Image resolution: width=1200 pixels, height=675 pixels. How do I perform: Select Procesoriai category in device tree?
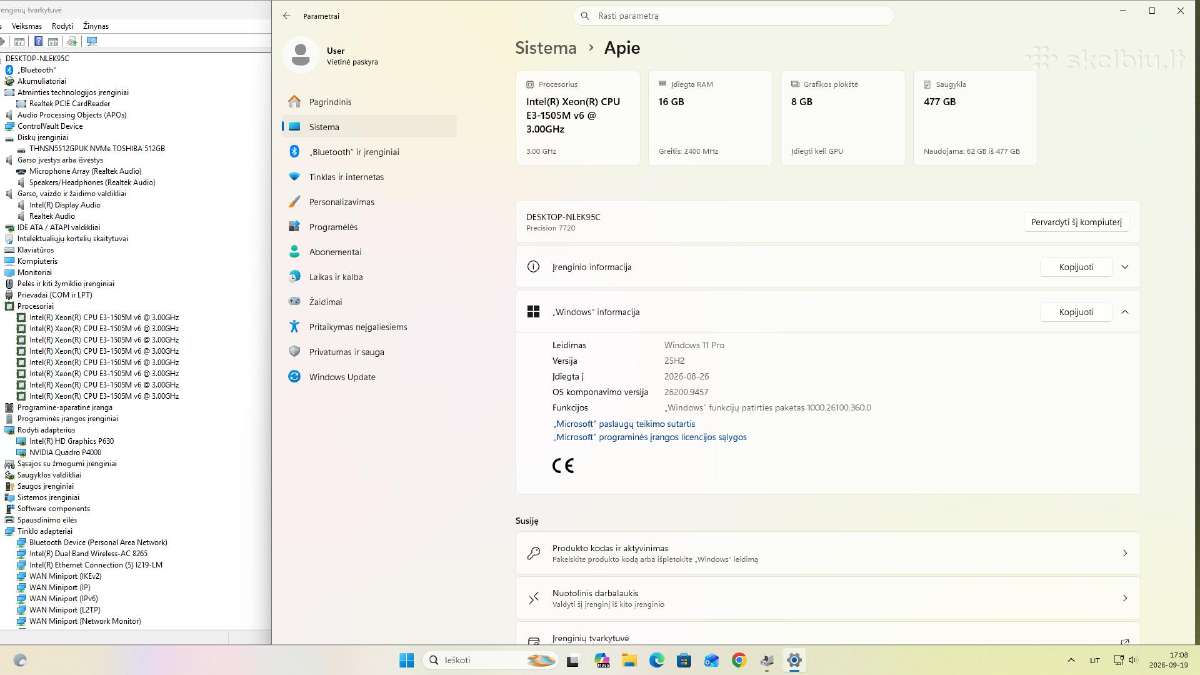[x=35, y=306]
